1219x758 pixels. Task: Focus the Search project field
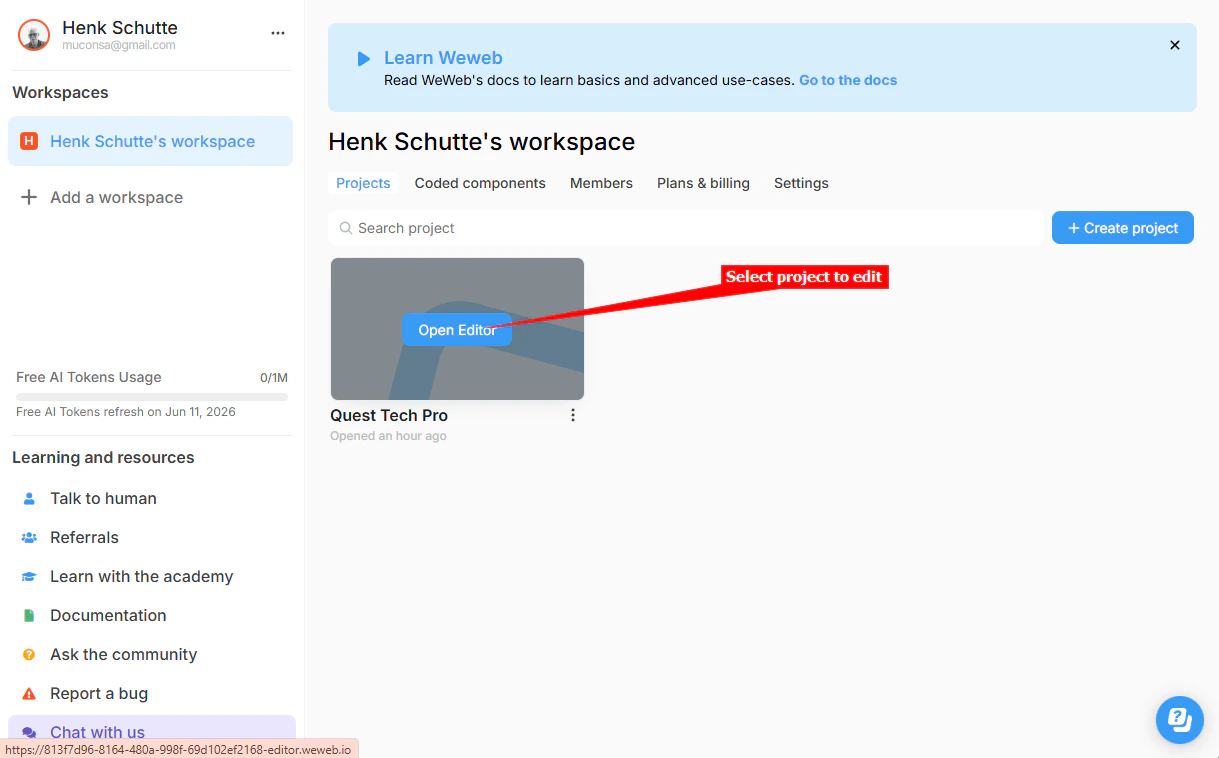685,228
